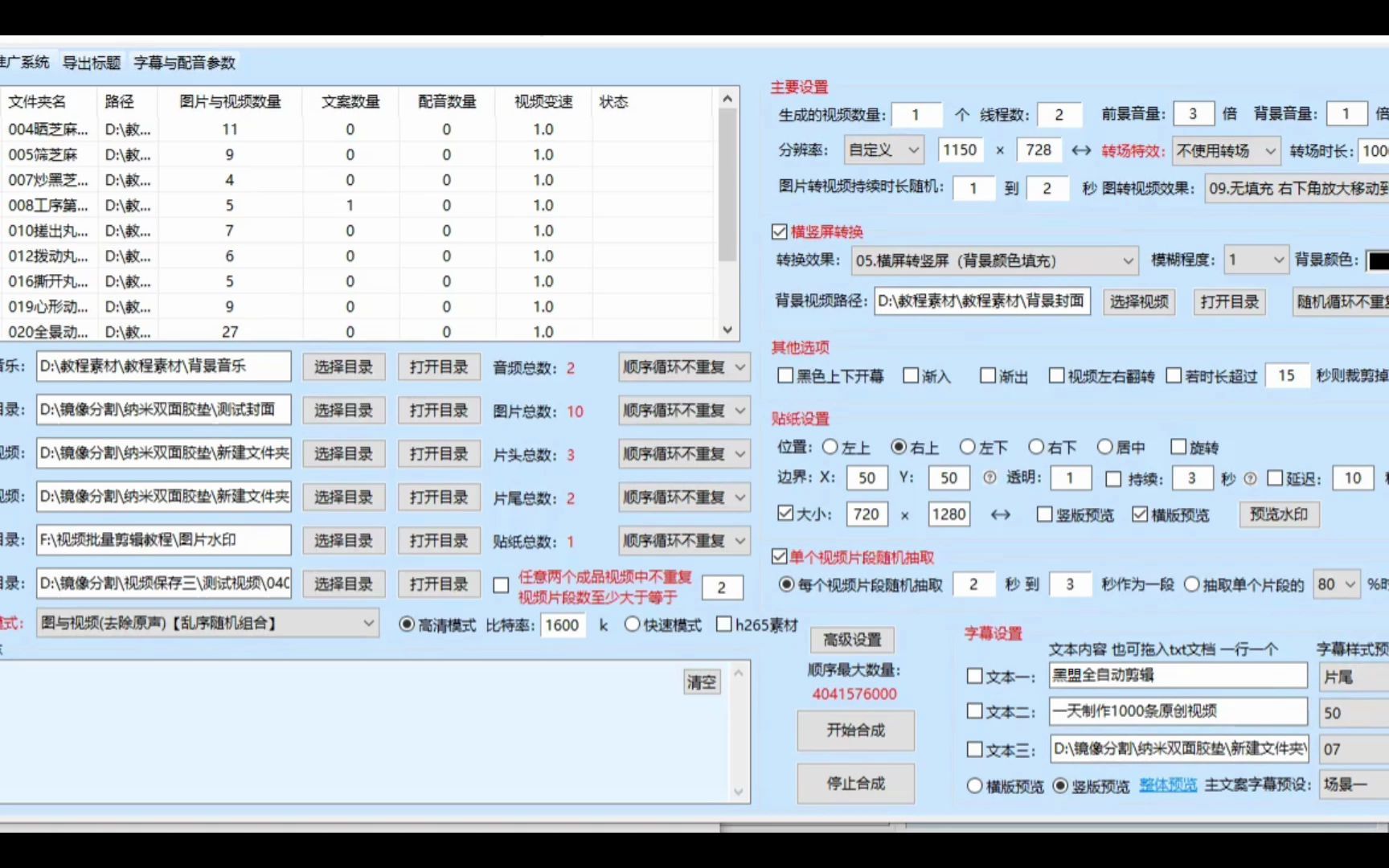Select the 020全景动 folder row
1389x868 pixels.
tap(356, 331)
